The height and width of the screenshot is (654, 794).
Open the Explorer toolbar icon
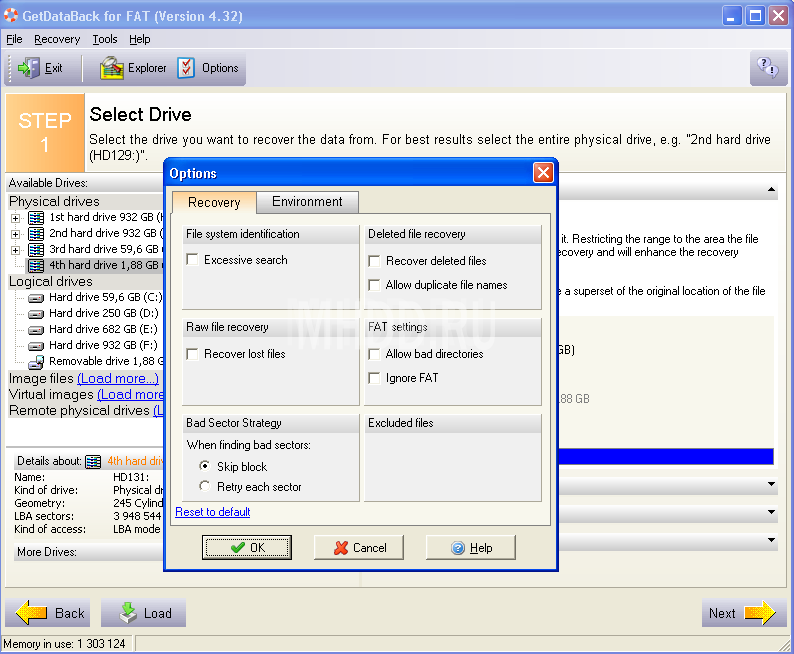(111, 68)
